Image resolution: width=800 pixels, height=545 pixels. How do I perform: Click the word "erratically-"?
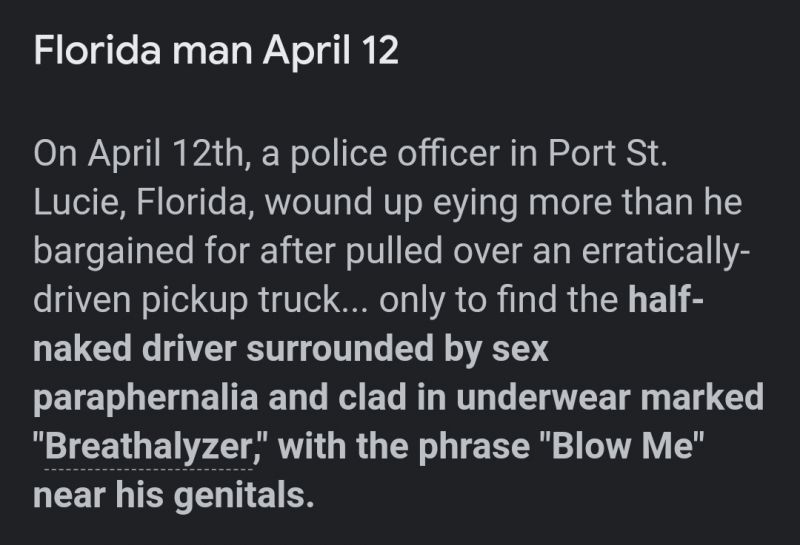[x=666, y=252]
